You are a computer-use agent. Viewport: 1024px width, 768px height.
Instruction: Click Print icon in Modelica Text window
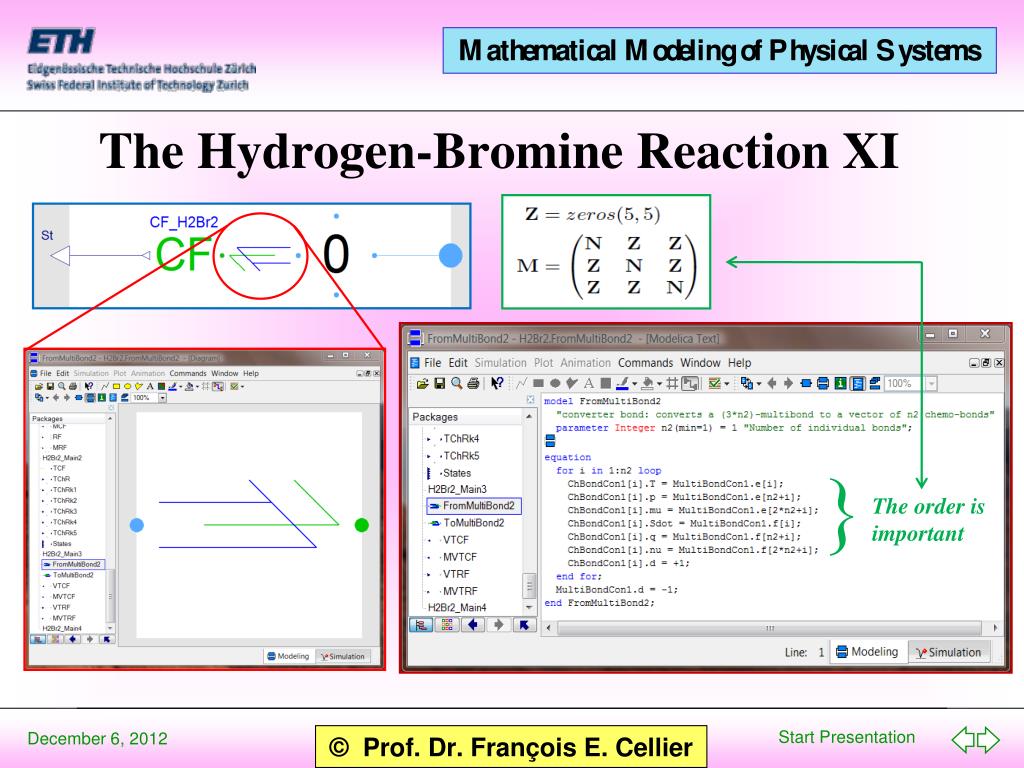(473, 383)
